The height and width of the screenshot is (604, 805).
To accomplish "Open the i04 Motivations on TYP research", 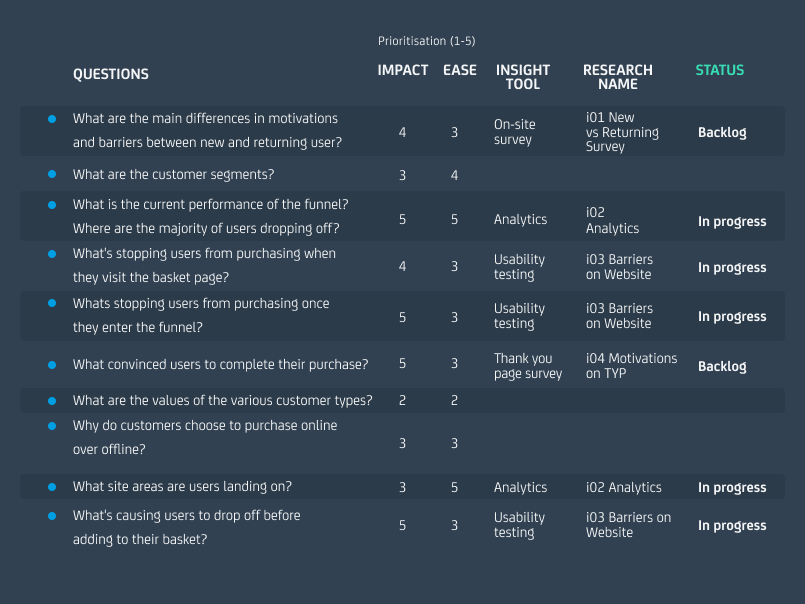I will pyautogui.click(x=631, y=366).
